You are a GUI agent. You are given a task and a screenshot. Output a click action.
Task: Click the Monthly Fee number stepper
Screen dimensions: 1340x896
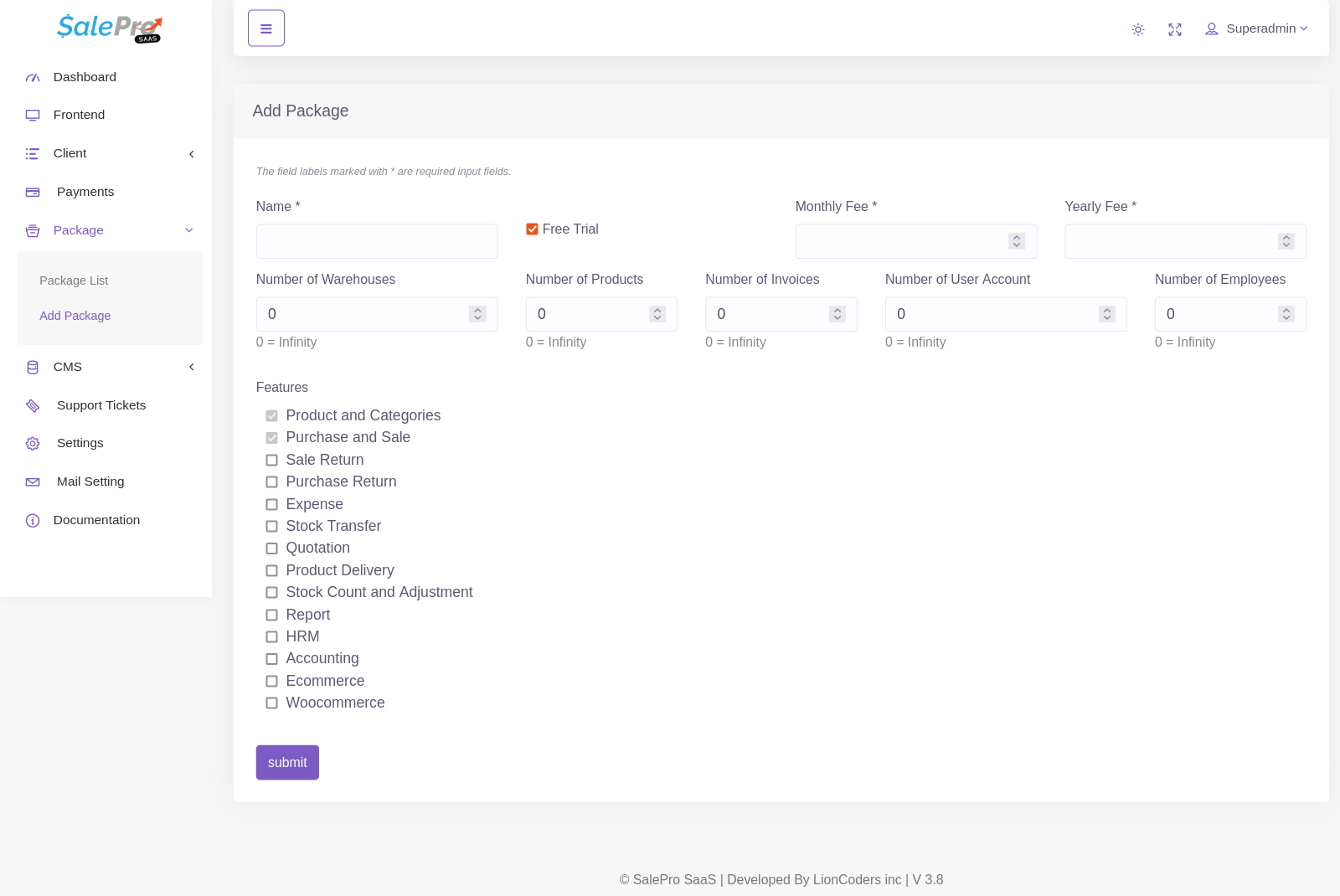pyautogui.click(x=1017, y=241)
